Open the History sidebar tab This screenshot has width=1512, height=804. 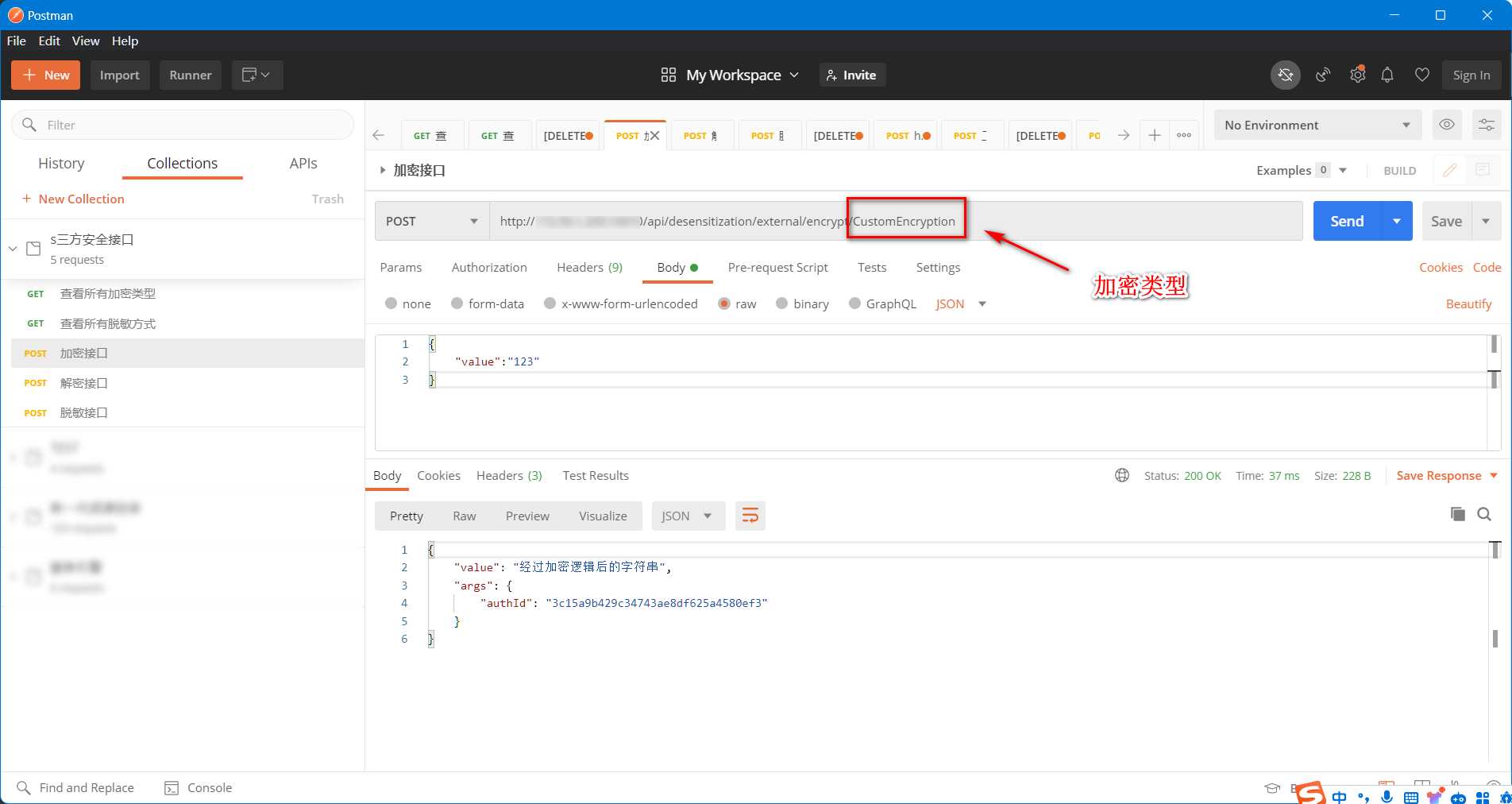click(61, 164)
